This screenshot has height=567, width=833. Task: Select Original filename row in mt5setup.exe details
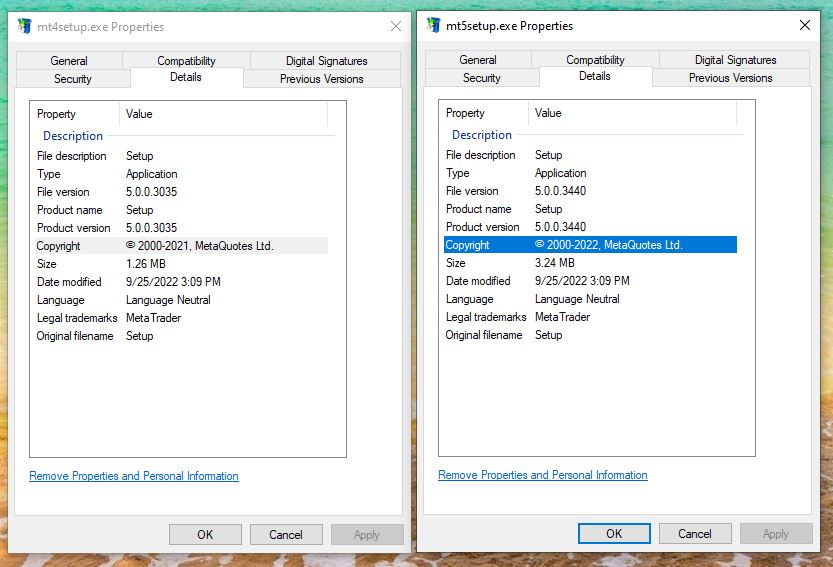pyautogui.click(x=591, y=335)
